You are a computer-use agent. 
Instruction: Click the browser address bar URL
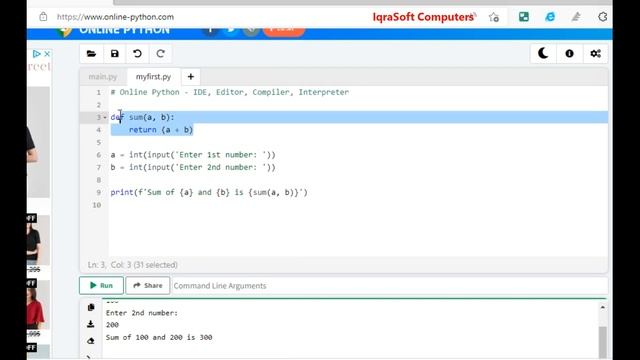(115, 17)
